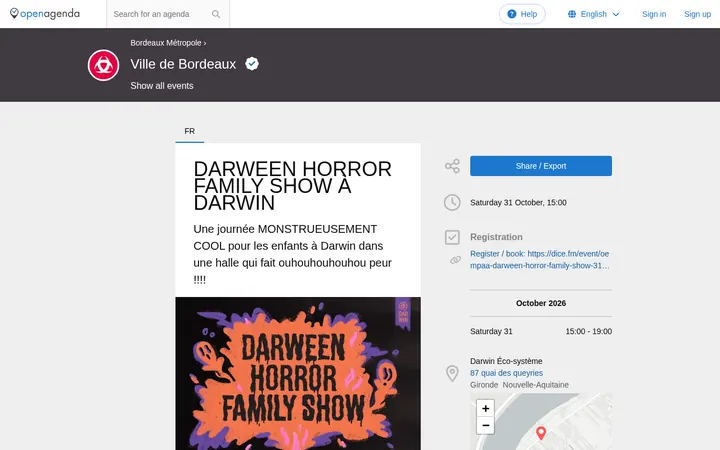Select the 'DARWEEN HORROR FAMILY SHOW À DARWIN' title
The image size is (720, 450).
292,186
